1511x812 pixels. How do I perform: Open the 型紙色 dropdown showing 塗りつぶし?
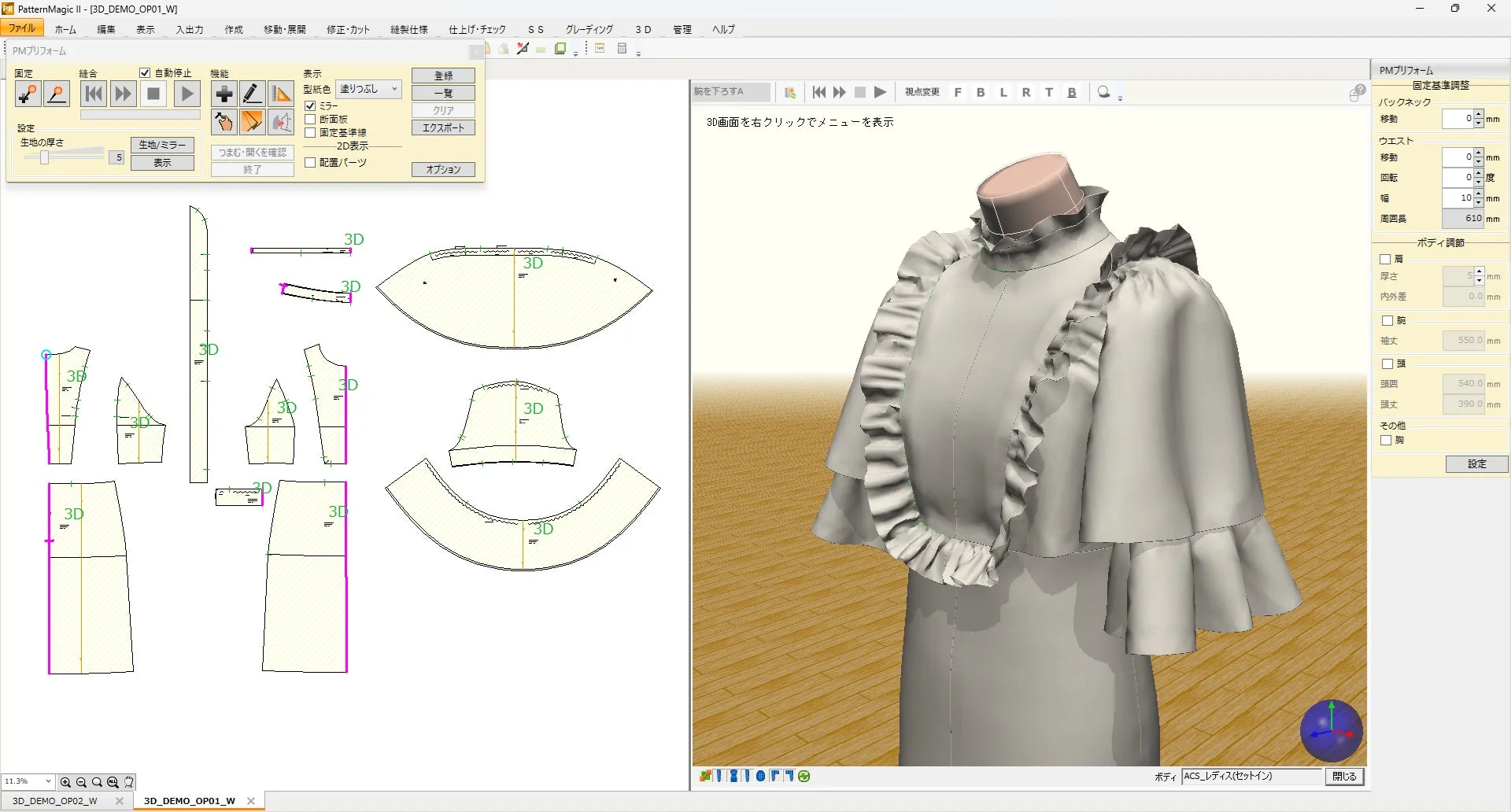(x=368, y=89)
